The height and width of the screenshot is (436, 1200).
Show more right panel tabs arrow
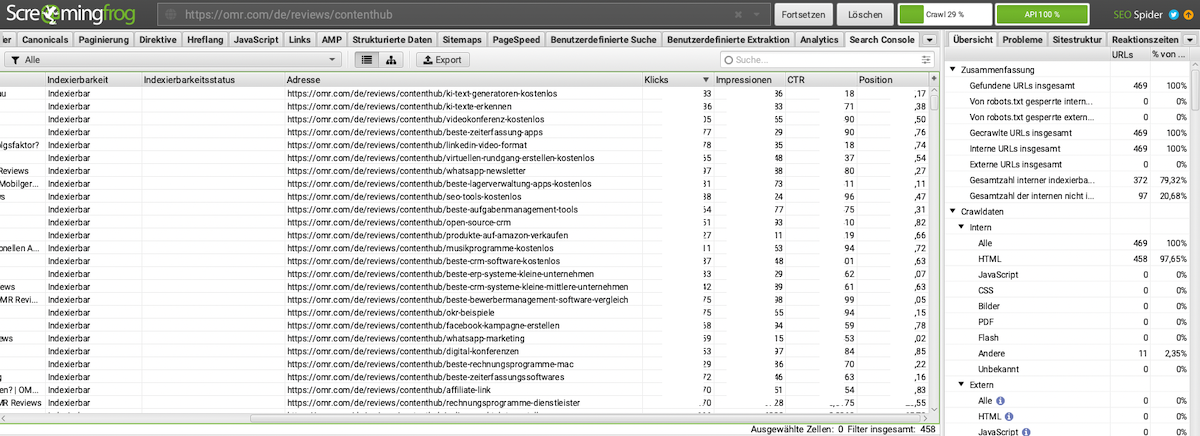point(1188,39)
